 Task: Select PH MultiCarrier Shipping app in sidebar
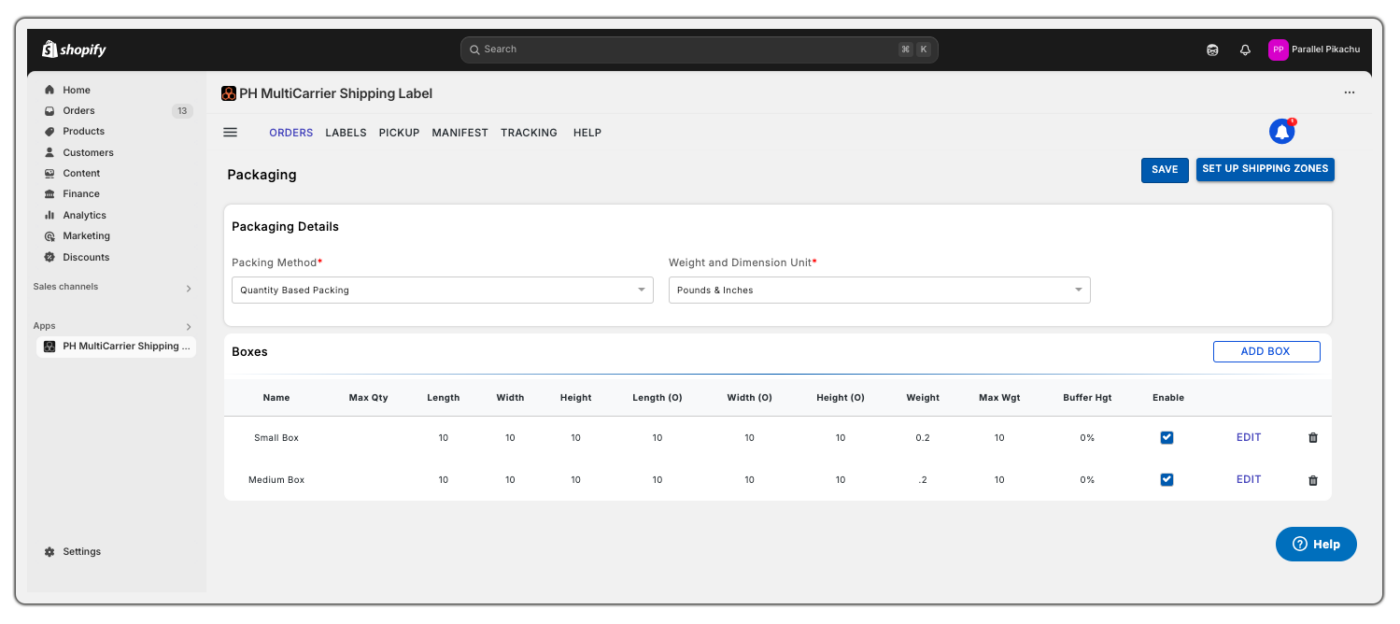pos(116,346)
